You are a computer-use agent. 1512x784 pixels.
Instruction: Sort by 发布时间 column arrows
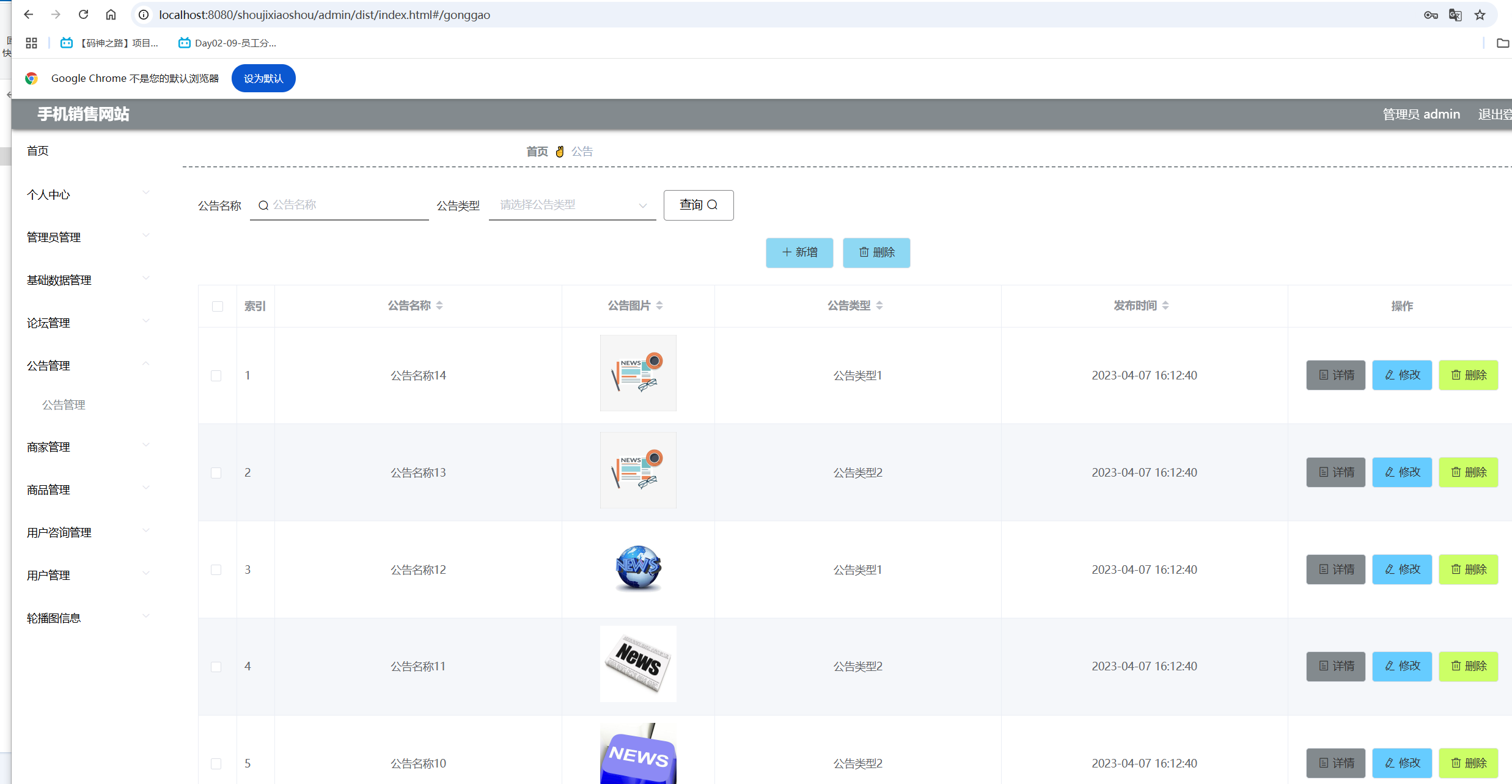point(1165,306)
